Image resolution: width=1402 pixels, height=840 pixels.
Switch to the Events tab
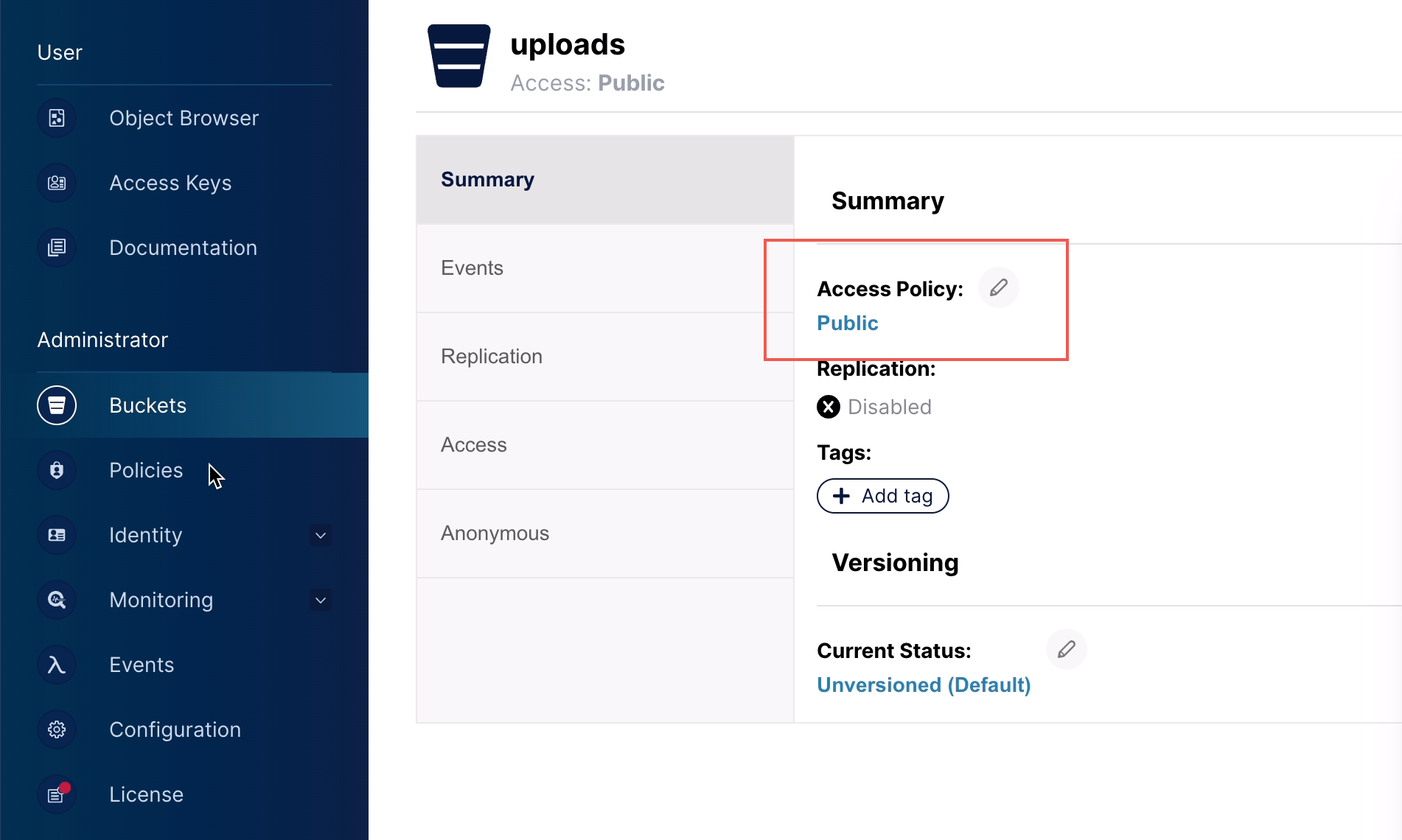[x=472, y=268]
